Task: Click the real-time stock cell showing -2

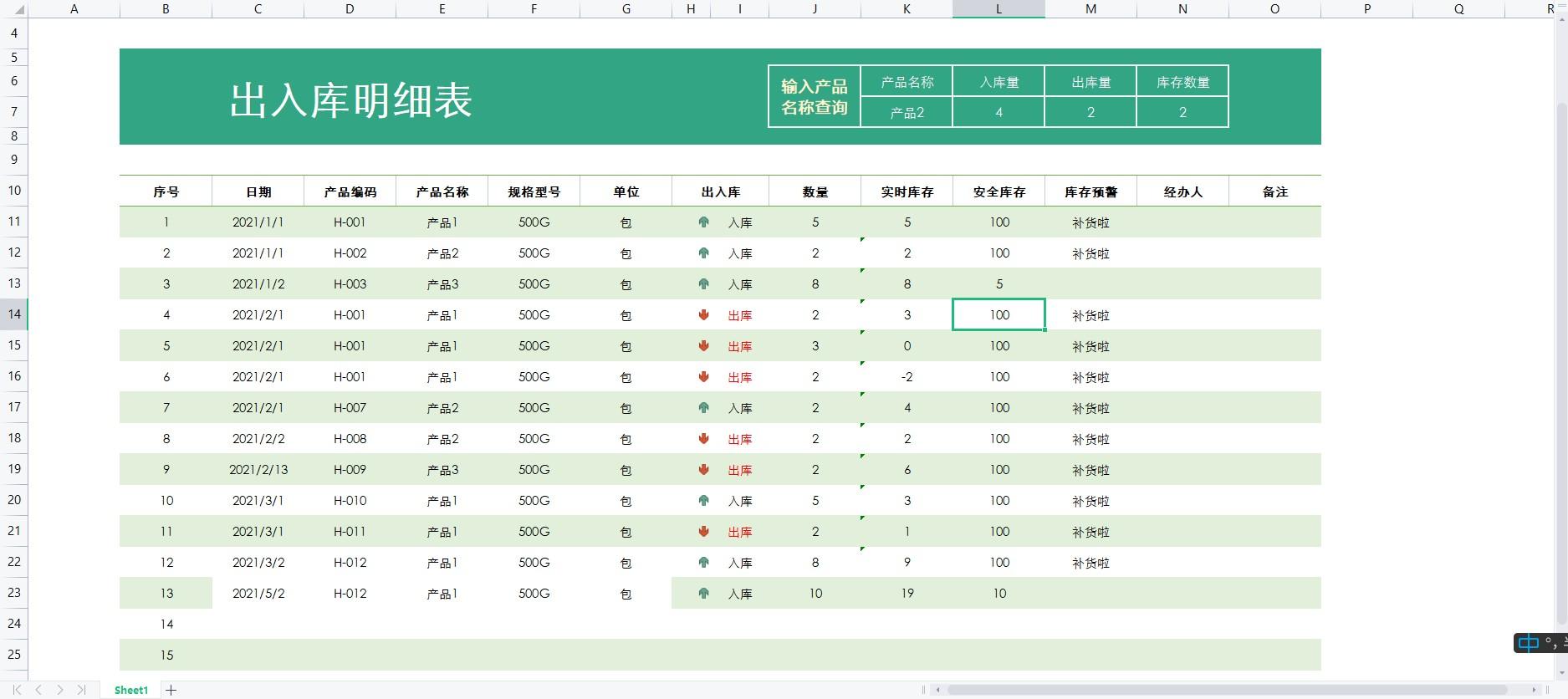Action: coord(907,377)
